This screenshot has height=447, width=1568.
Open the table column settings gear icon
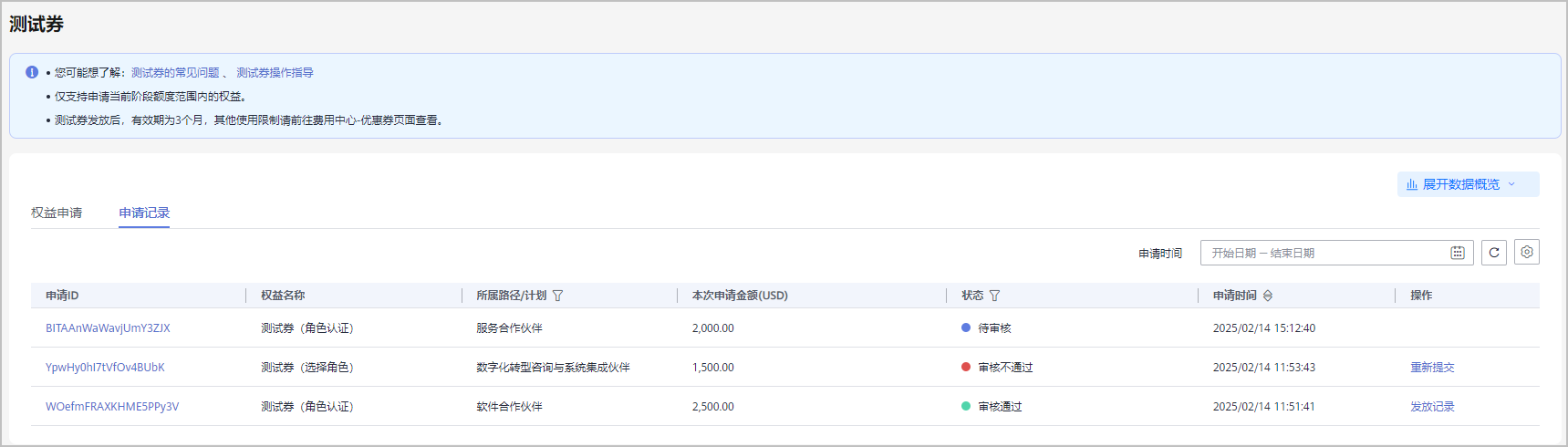tap(1527, 253)
